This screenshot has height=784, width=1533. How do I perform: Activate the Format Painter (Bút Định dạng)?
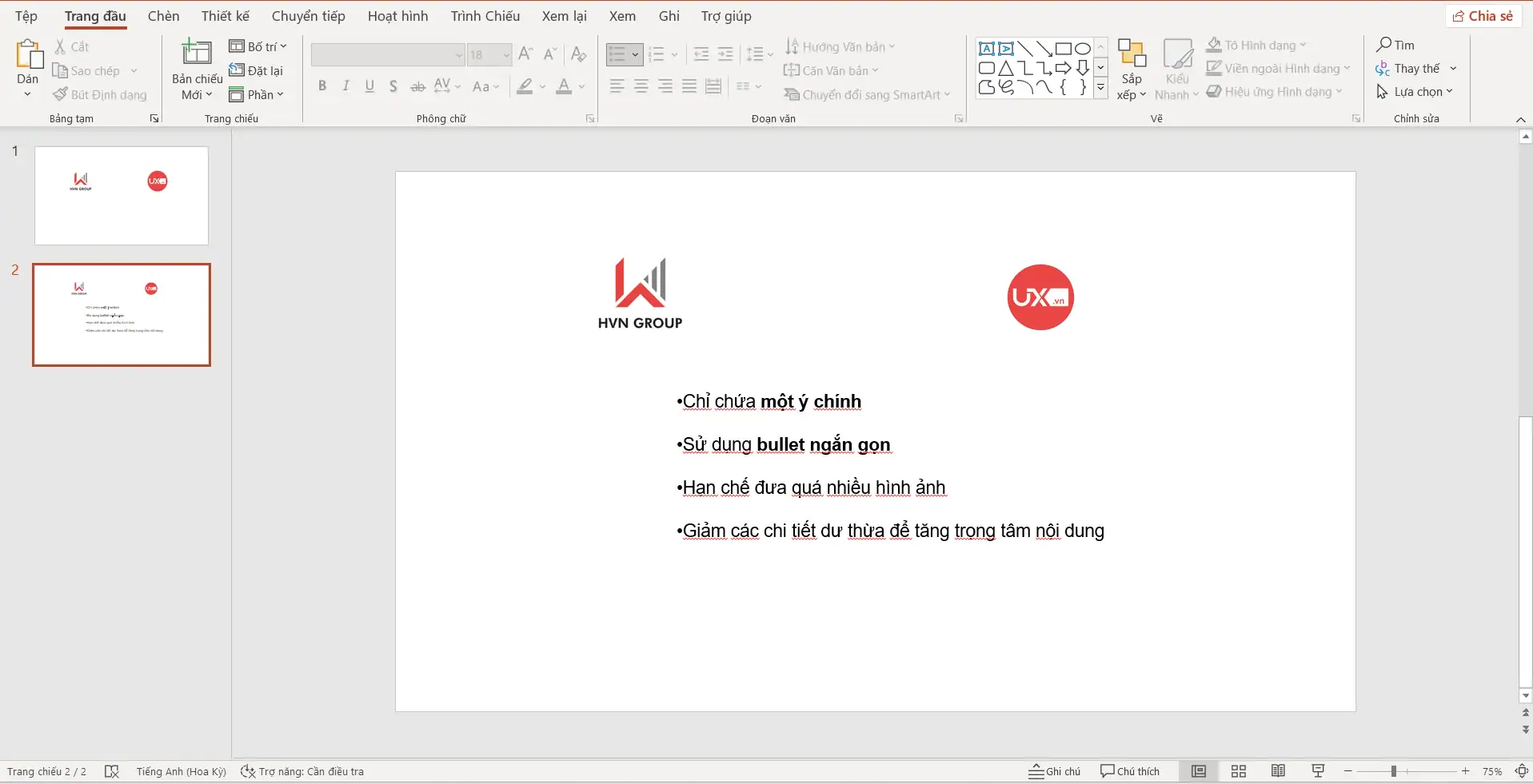(x=99, y=94)
